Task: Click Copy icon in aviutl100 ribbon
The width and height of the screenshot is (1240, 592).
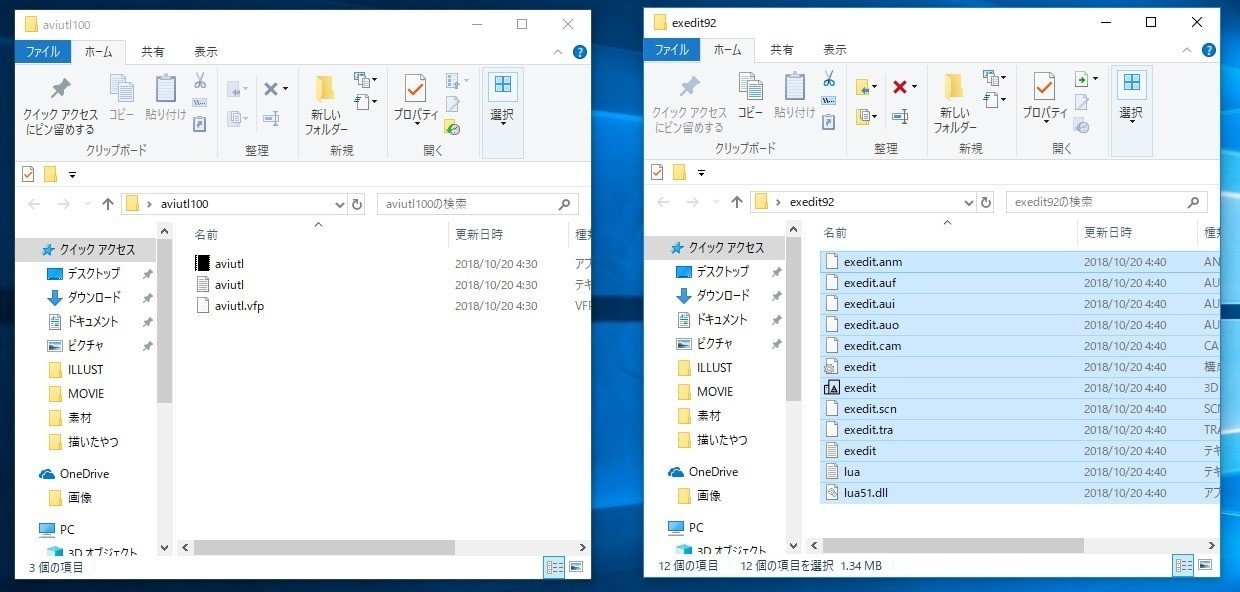Action: [x=121, y=97]
